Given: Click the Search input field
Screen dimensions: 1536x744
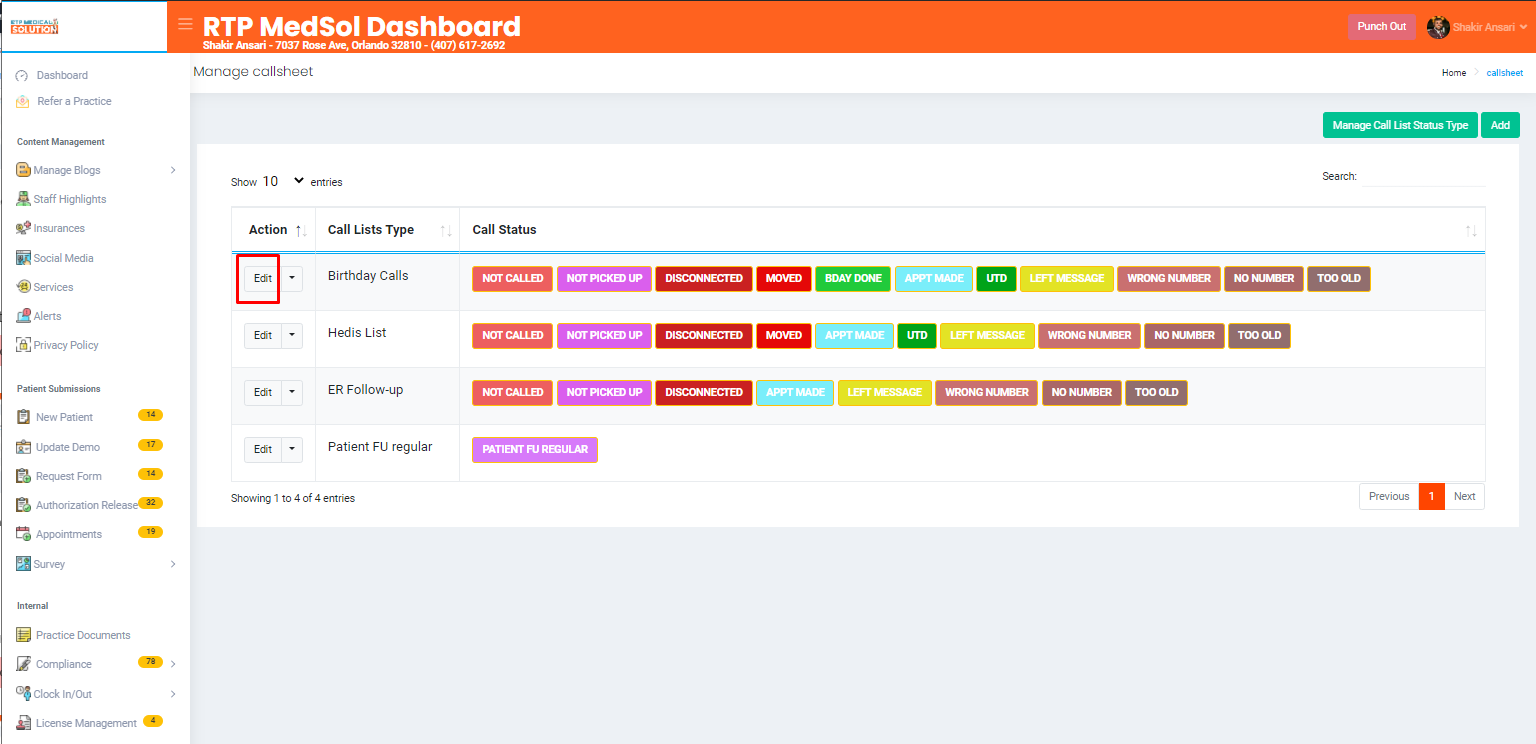Looking at the screenshot, I should [1423, 176].
